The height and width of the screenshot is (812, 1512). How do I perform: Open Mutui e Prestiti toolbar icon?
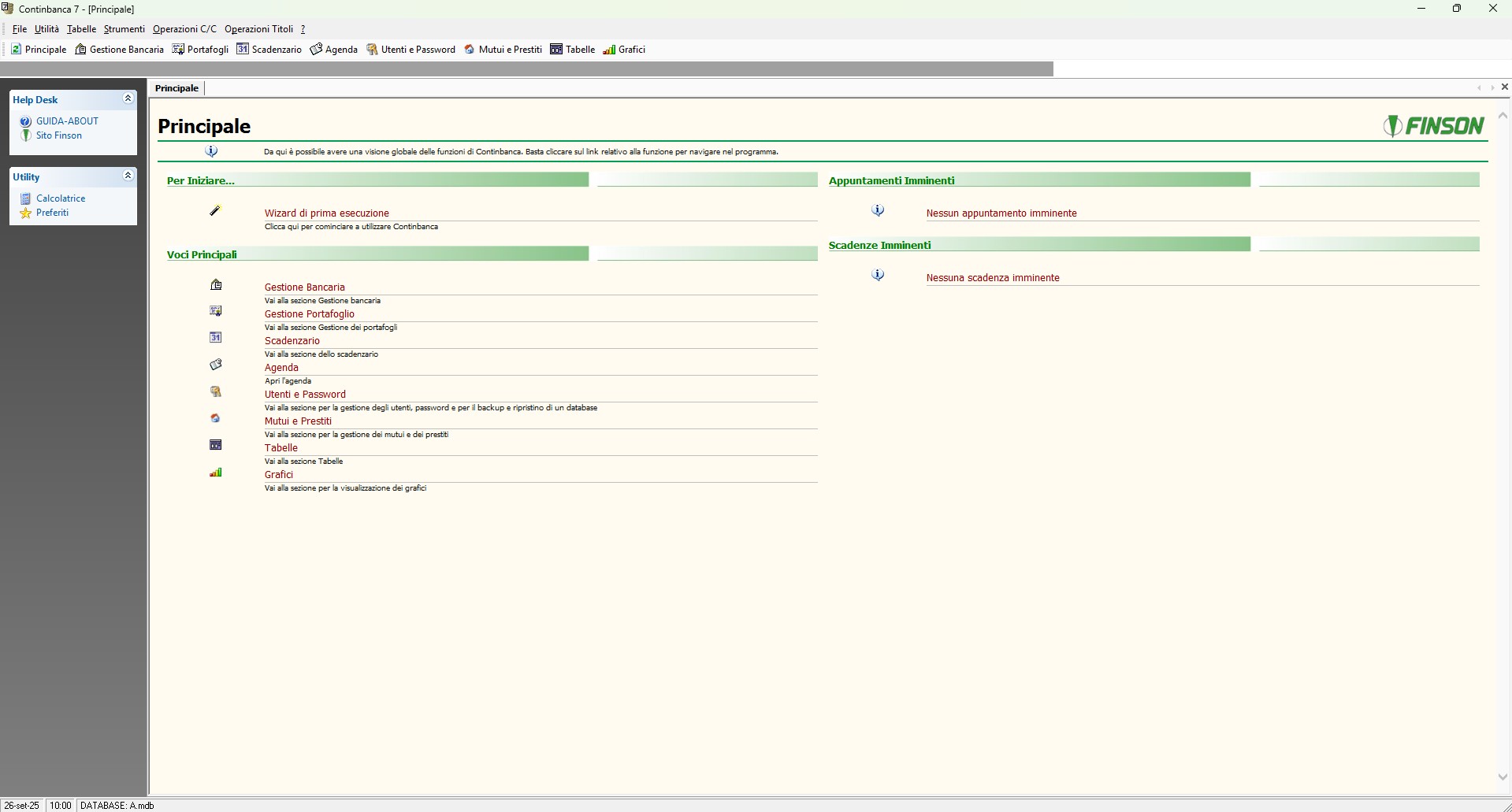pos(470,49)
